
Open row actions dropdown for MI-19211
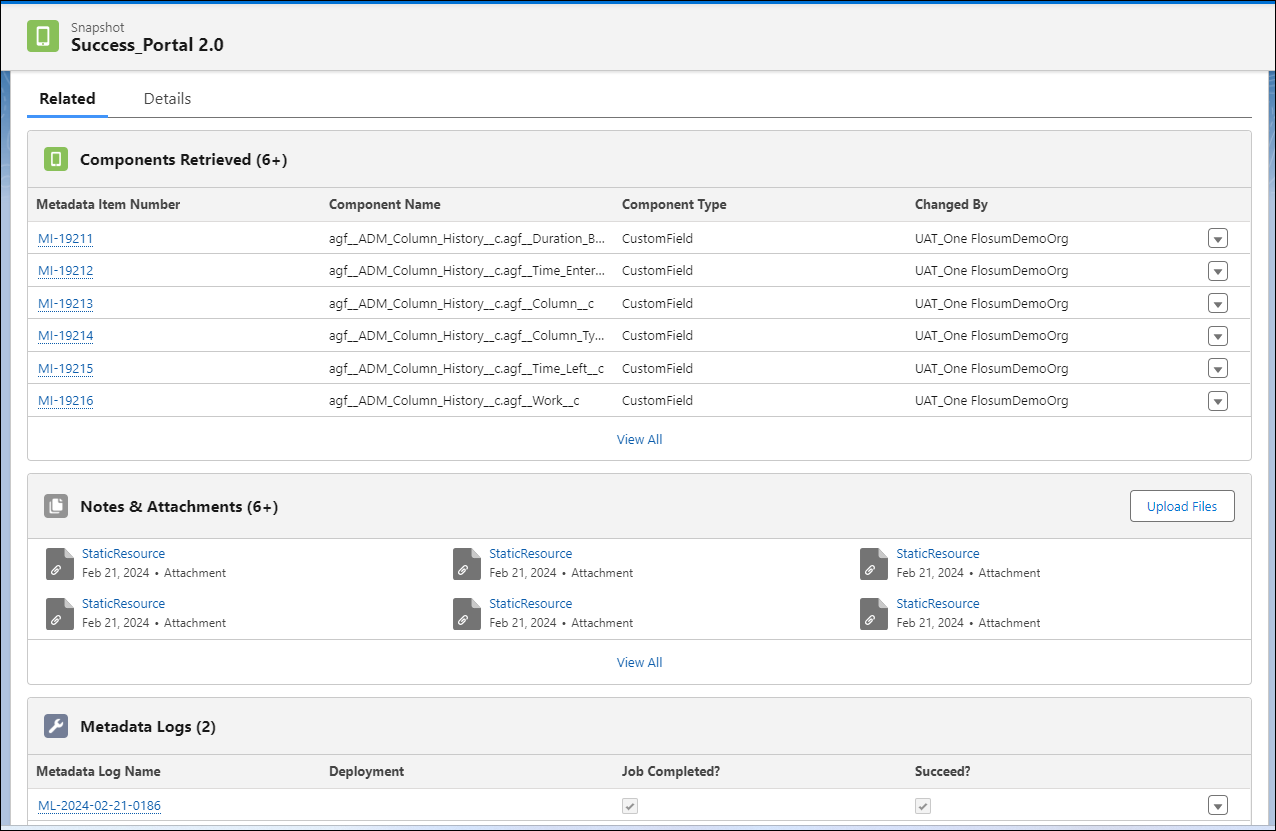[x=1217, y=239]
